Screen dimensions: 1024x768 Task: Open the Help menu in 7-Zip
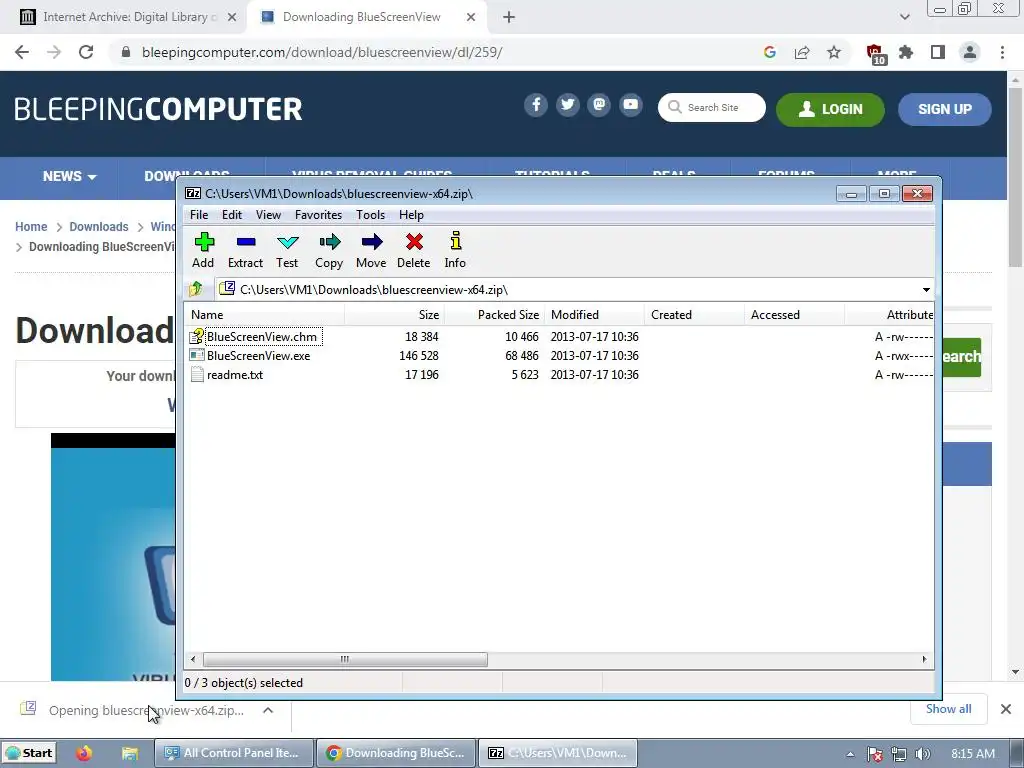411,215
